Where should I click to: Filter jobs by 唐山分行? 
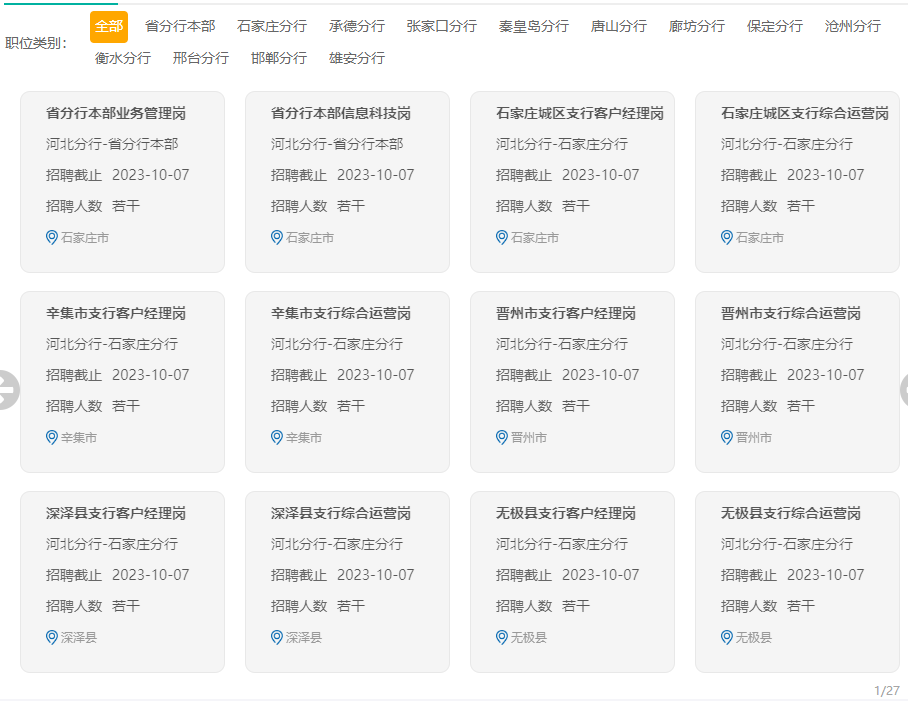[619, 27]
